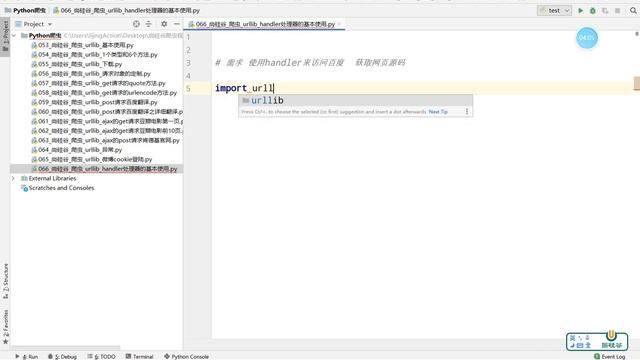Select file 060 urllib post in the tree
Image resolution: width=640 pixels, height=360 pixels.
coord(107,111)
